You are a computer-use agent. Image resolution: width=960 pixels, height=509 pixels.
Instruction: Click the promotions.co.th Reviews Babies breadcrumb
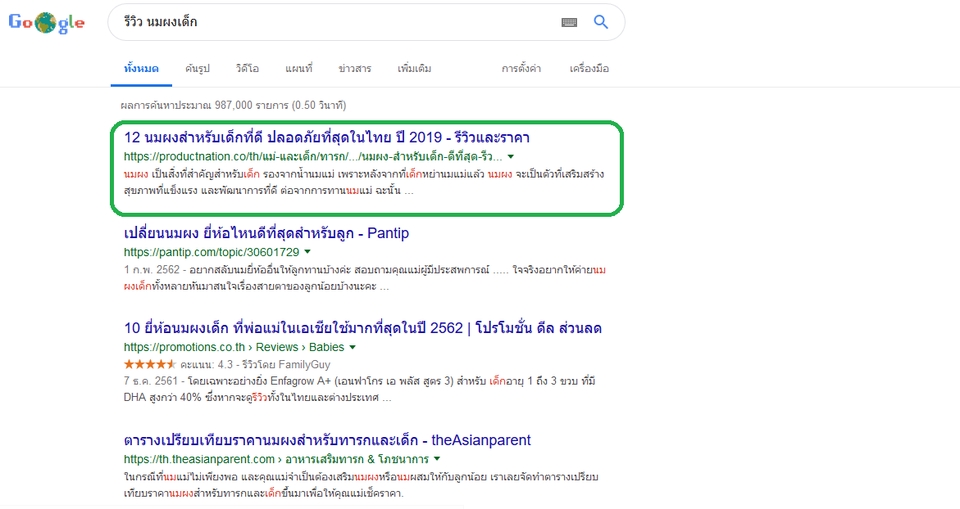click(234, 347)
